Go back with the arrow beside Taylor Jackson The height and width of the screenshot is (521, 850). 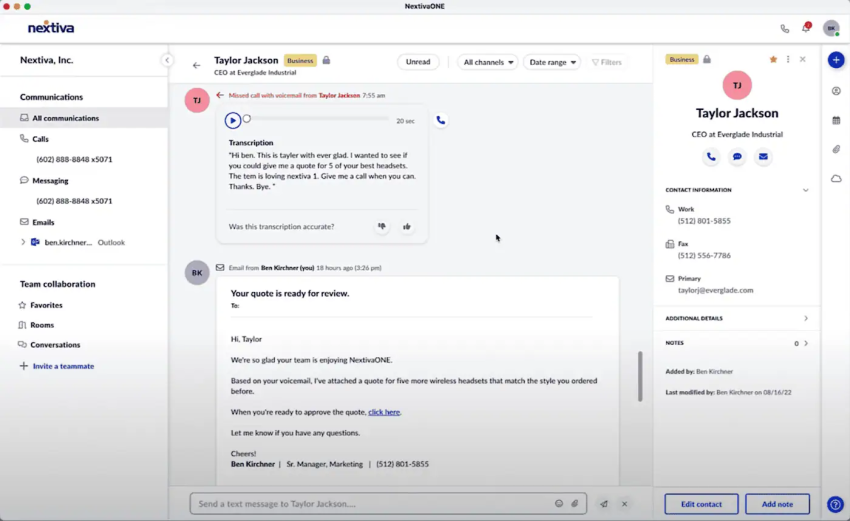(196, 66)
